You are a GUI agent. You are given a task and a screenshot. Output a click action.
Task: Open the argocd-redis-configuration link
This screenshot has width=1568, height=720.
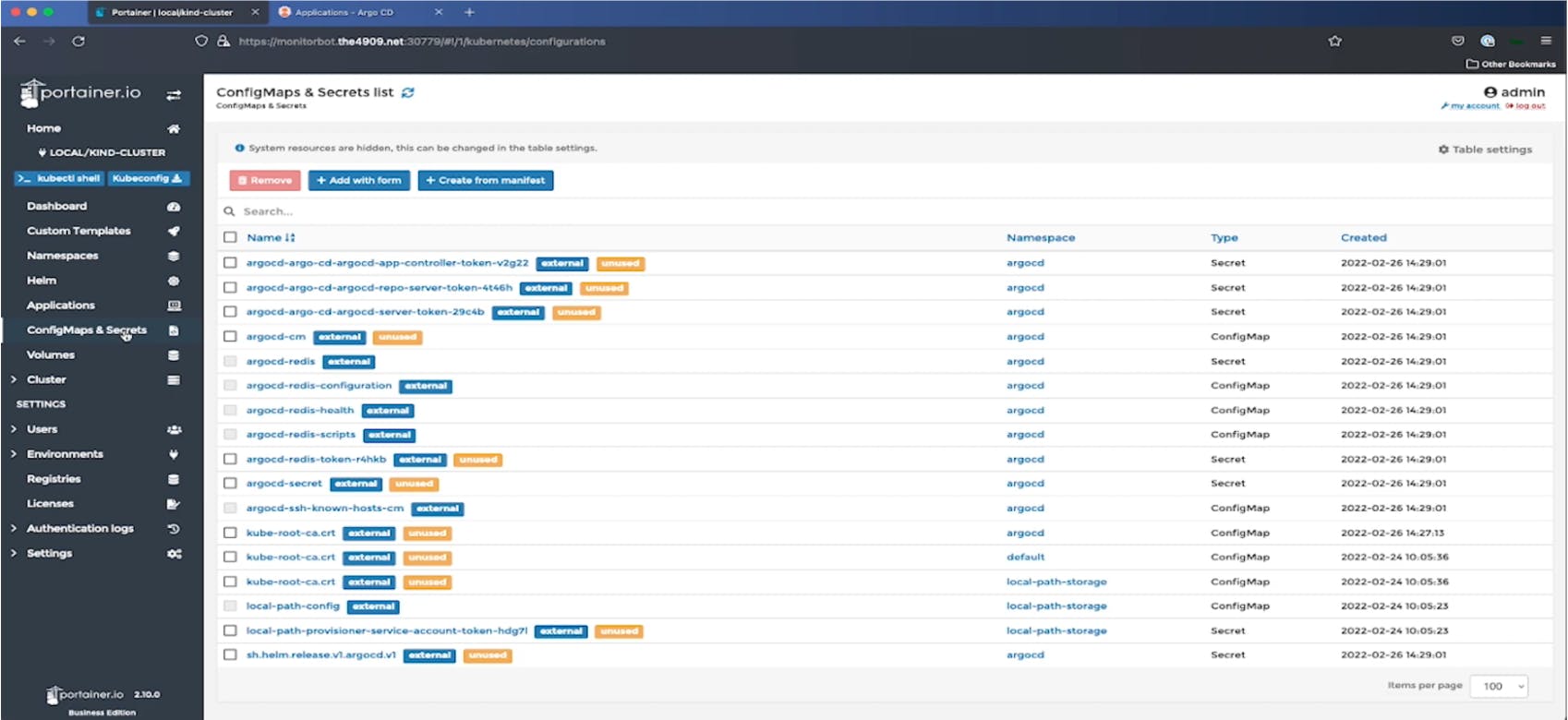pos(319,386)
